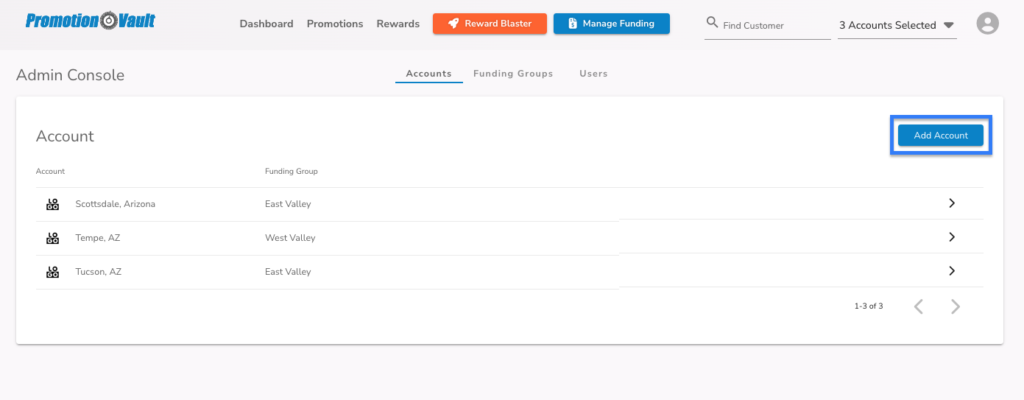Click the Tucson, AZ account icon

(x=53, y=272)
